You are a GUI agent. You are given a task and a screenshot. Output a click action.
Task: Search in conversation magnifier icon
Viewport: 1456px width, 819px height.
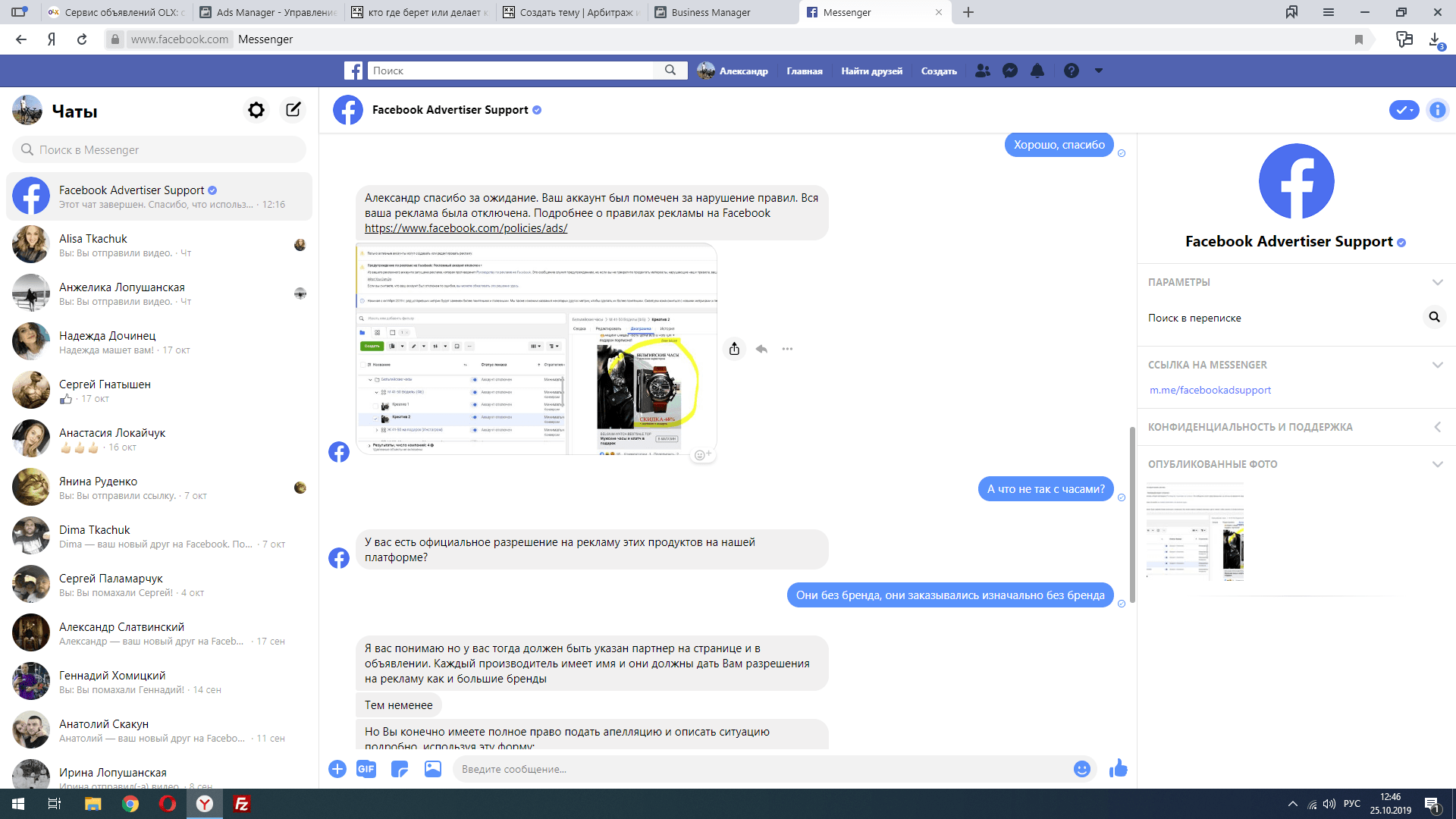[1434, 317]
